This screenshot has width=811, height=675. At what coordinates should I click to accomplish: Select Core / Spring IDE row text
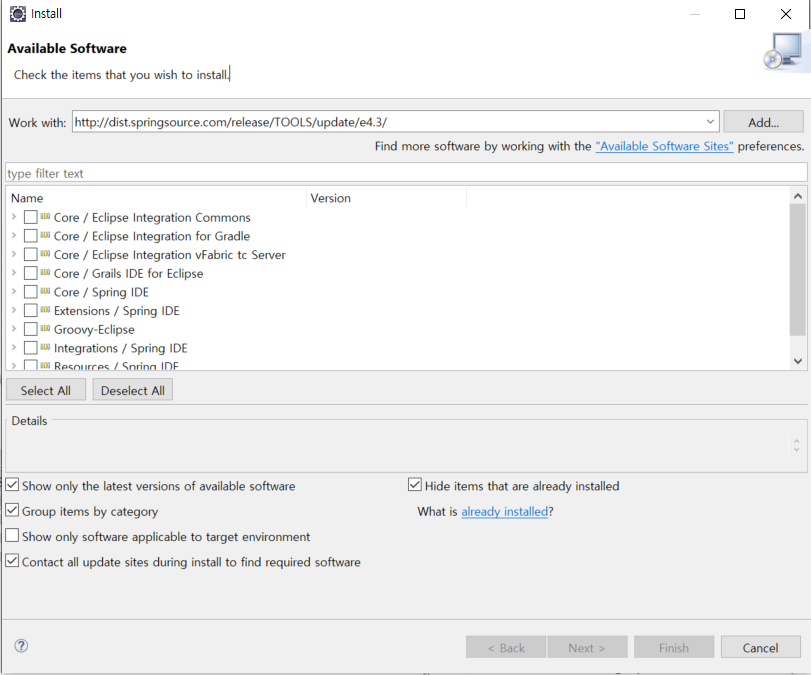101,292
